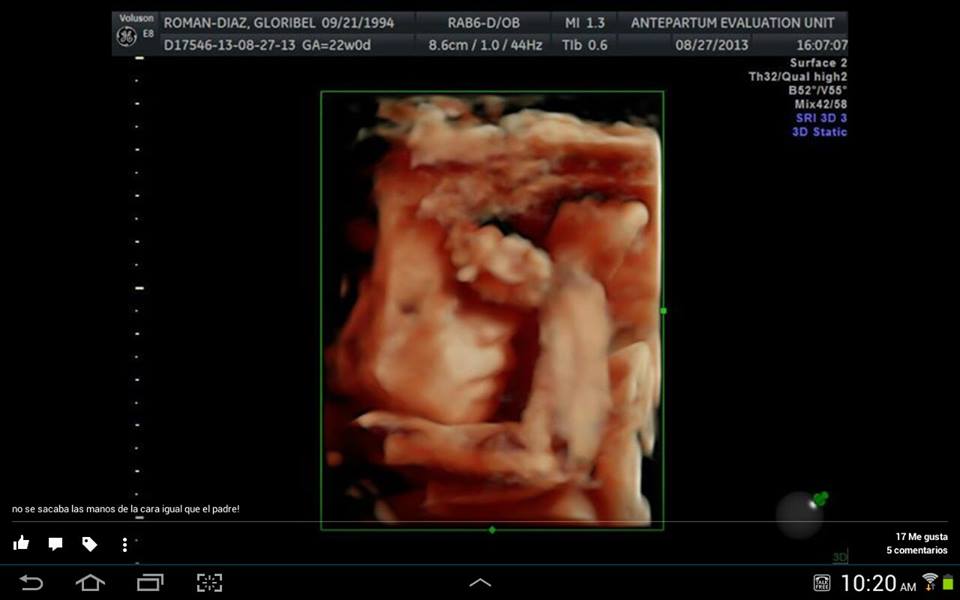The height and width of the screenshot is (600, 960).
Task: Open the three-dot overflow menu
Action: 124,545
